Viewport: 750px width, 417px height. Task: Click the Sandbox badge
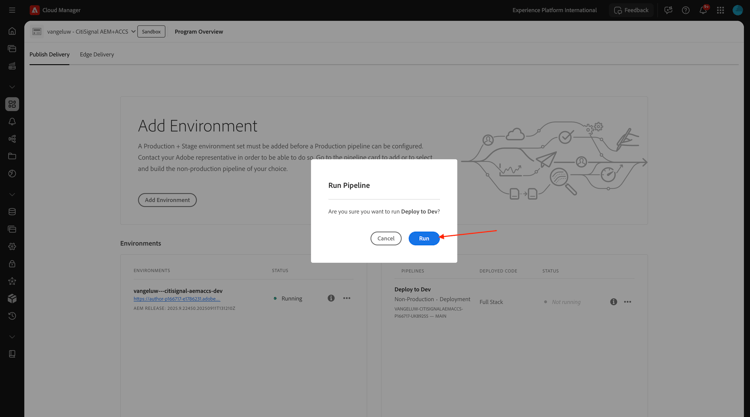pos(151,32)
